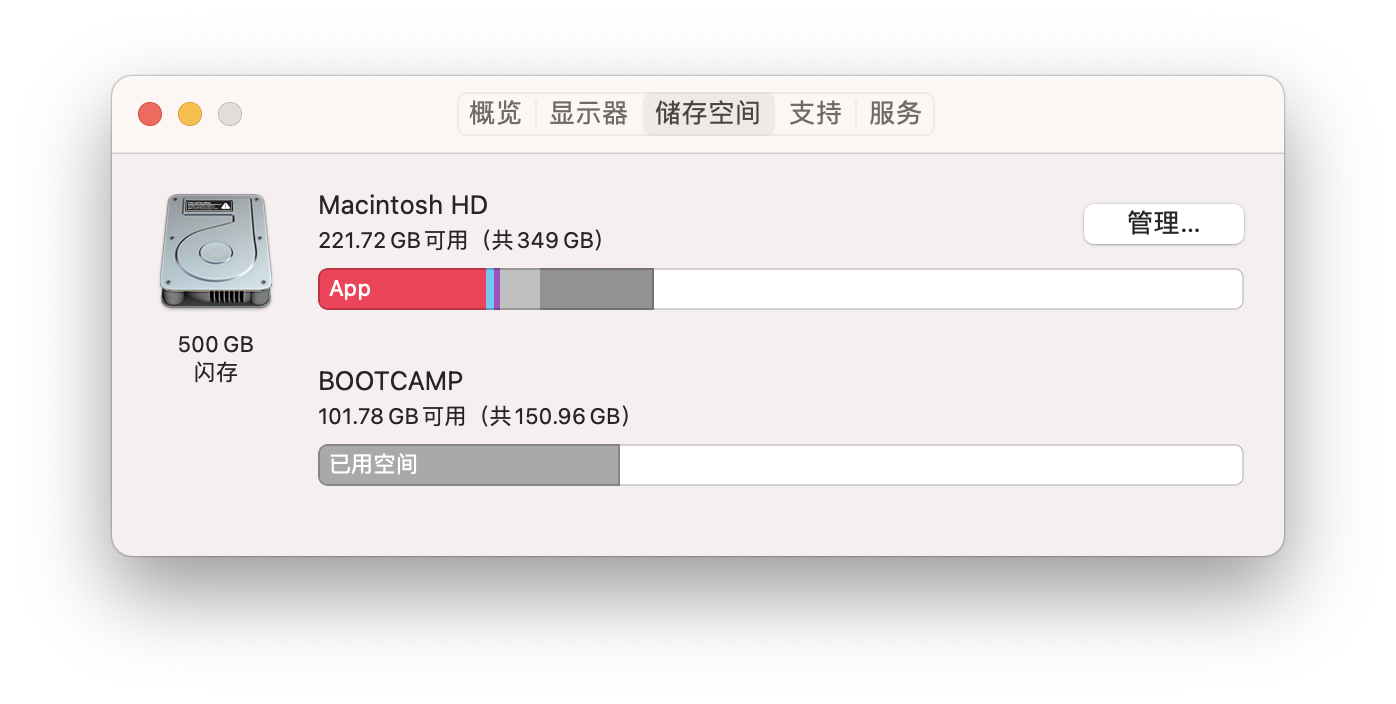This screenshot has height=704, width=1396.
Task: Switch to the 概览 tab
Action: coord(495,114)
